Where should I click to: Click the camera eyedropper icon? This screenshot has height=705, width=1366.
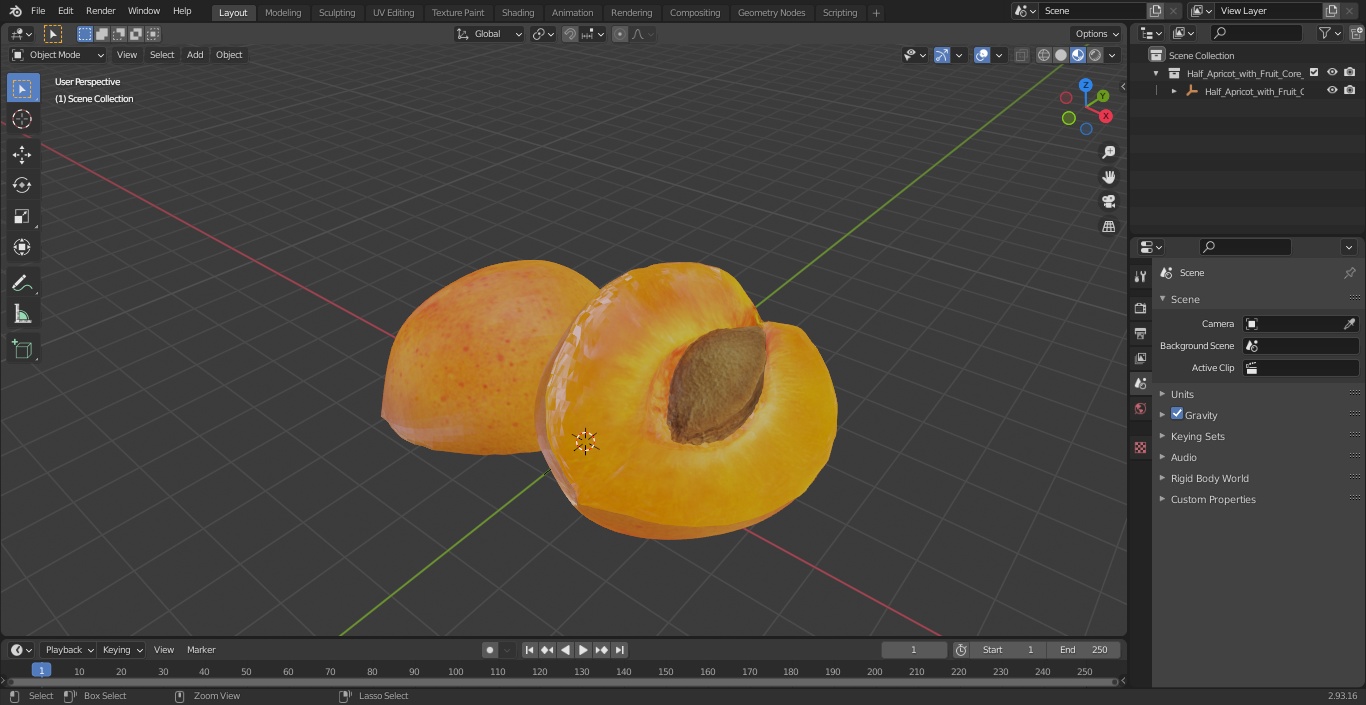click(1349, 324)
